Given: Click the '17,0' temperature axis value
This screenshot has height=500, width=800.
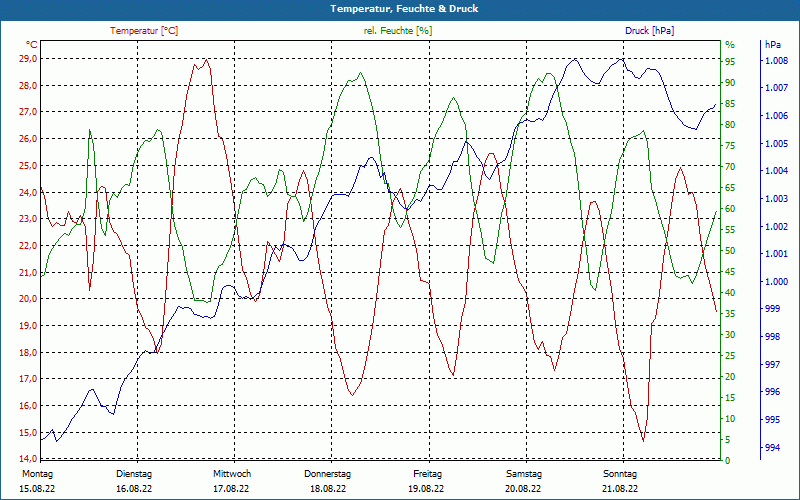Looking at the screenshot, I should click(28, 379).
